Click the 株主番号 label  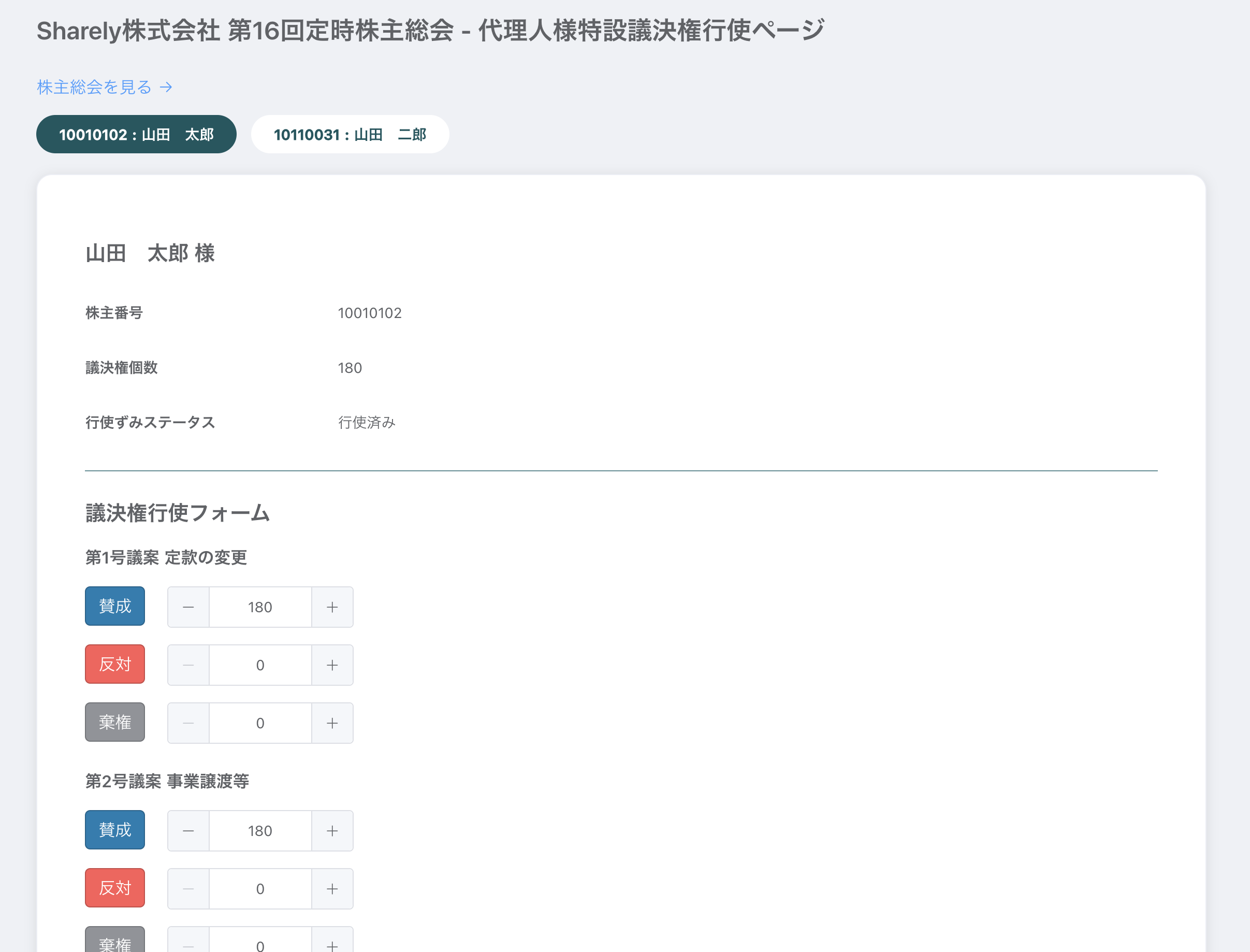coord(114,313)
